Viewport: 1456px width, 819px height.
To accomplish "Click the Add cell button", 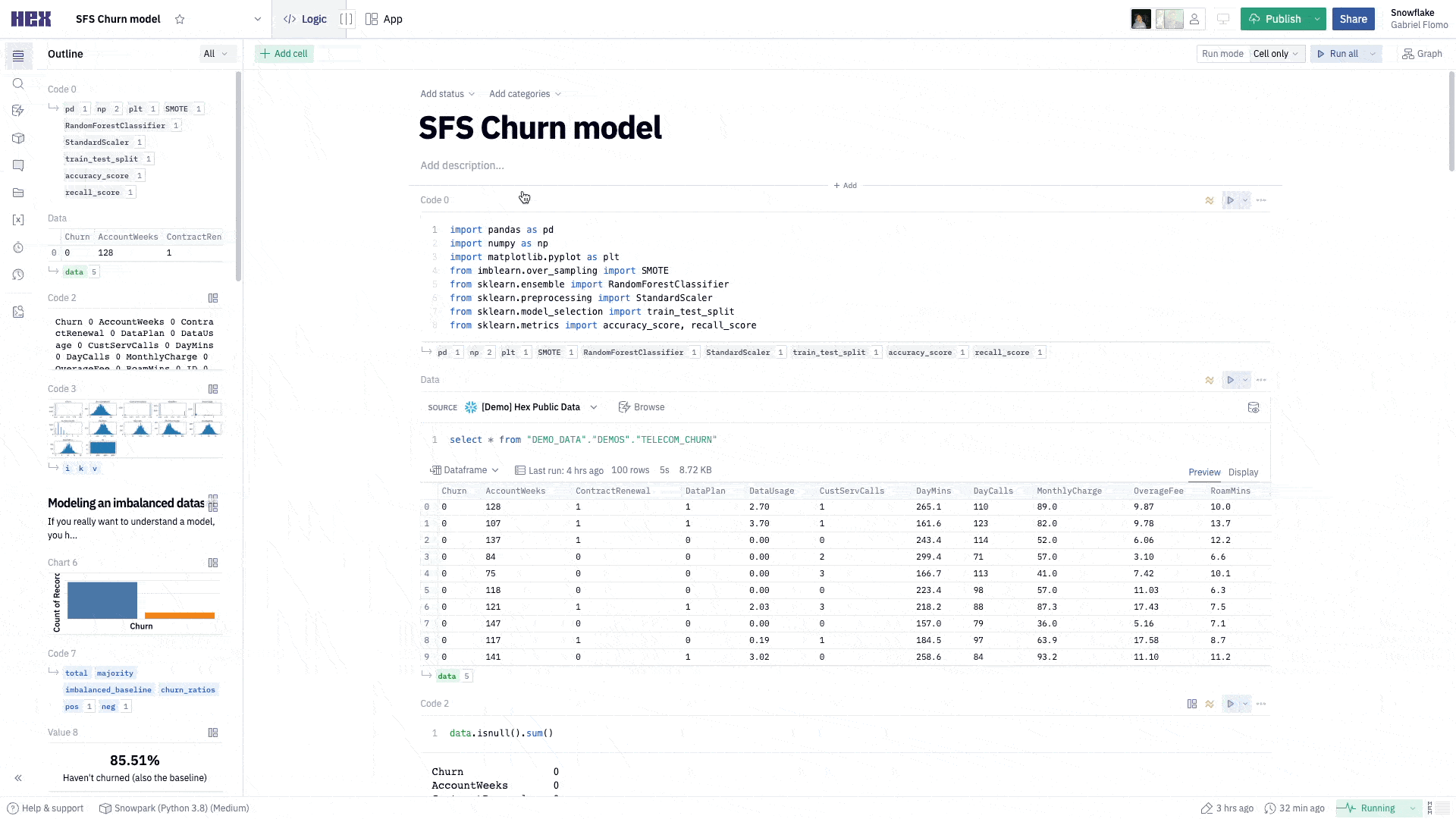I will (284, 54).
